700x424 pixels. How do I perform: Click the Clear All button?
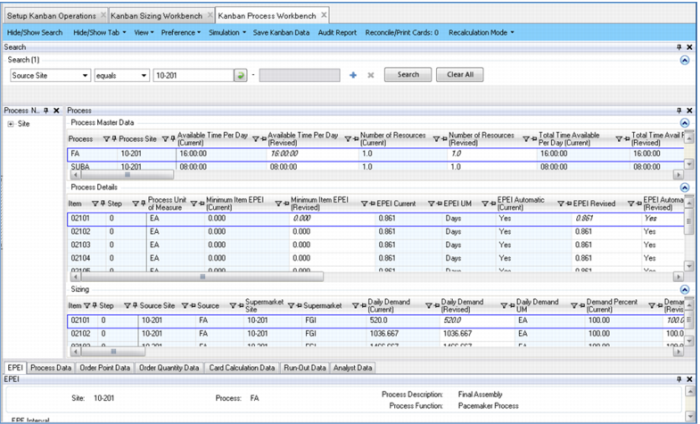(x=460, y=75)
